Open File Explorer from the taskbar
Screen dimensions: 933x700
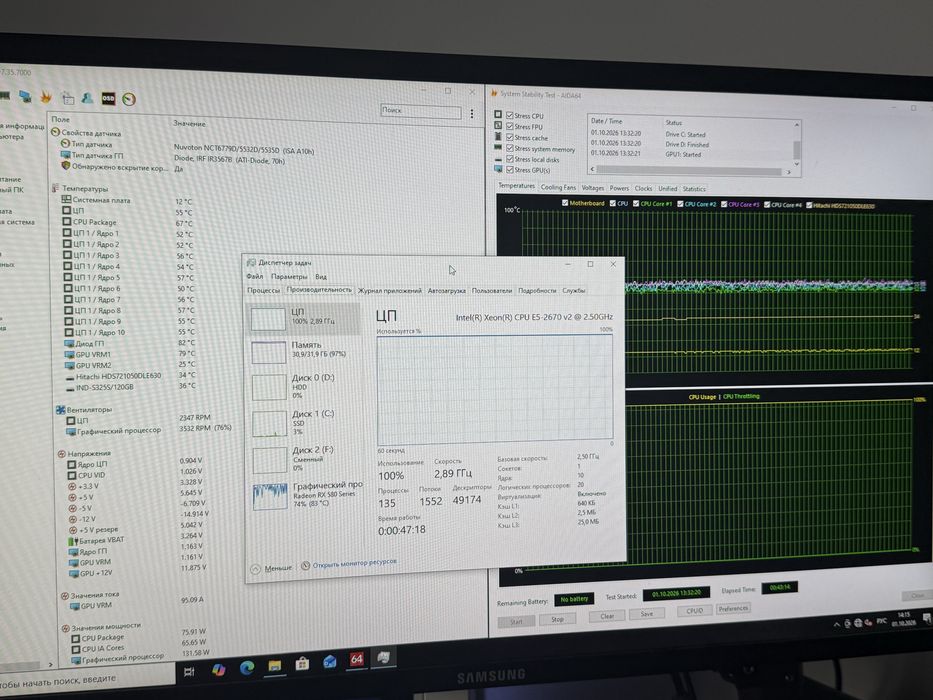click(x=274, y=665)
